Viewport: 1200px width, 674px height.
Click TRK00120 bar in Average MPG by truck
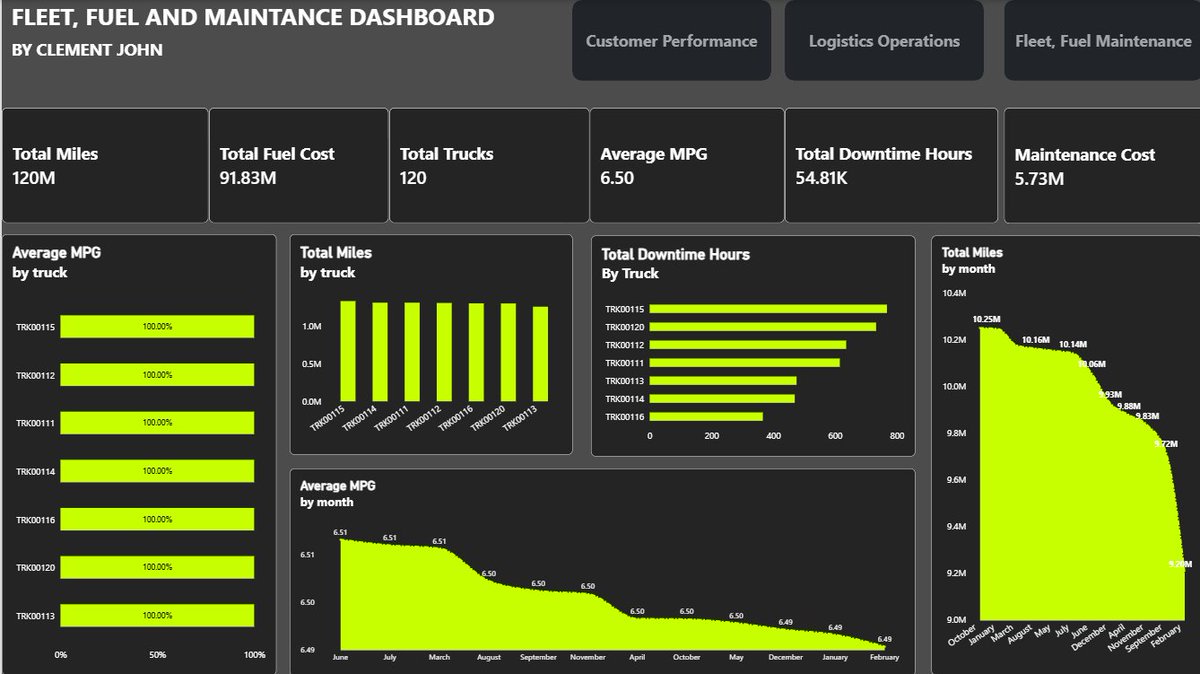click(x=157, y=568)
